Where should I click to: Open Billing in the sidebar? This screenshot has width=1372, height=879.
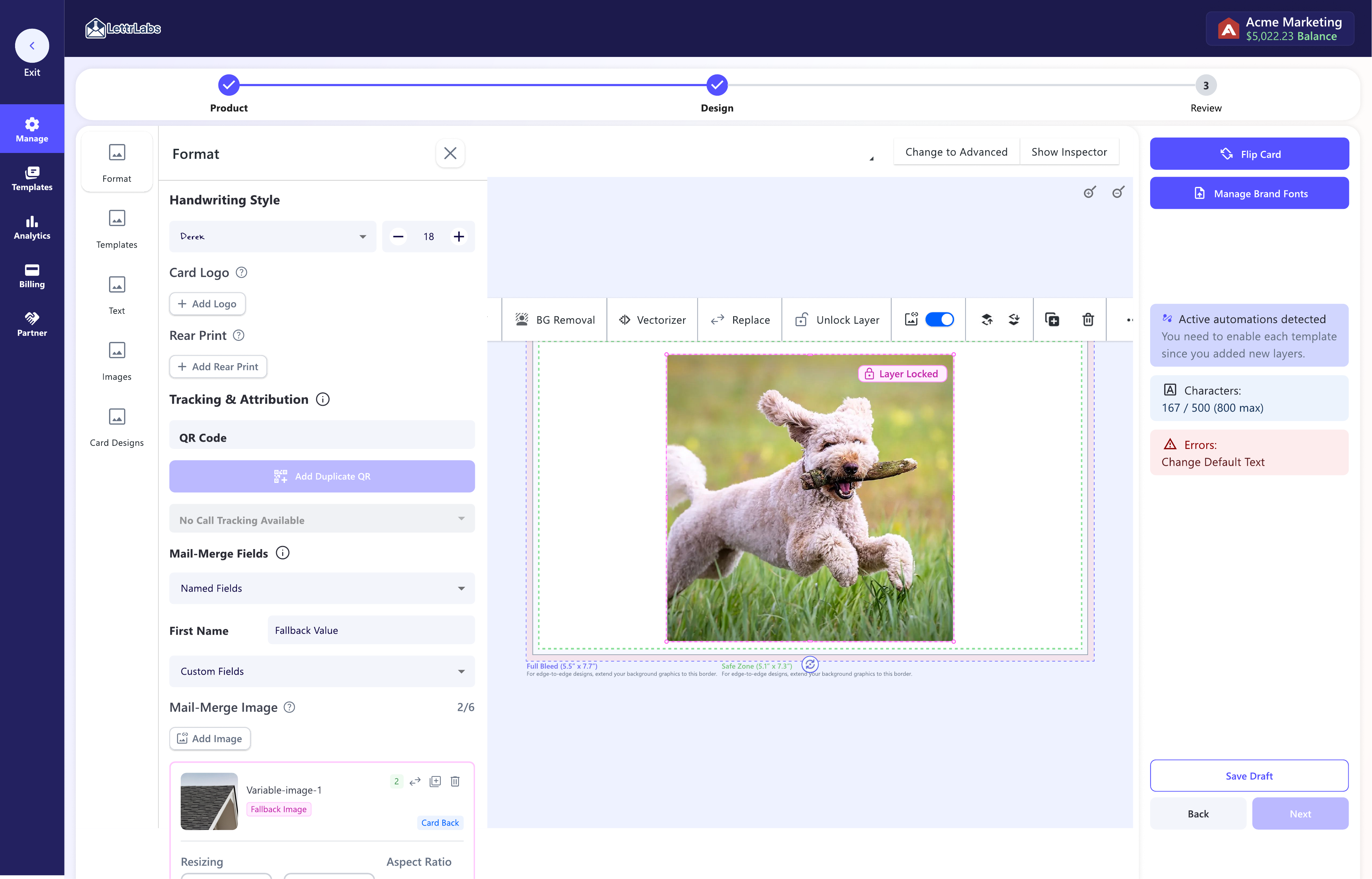32,276
